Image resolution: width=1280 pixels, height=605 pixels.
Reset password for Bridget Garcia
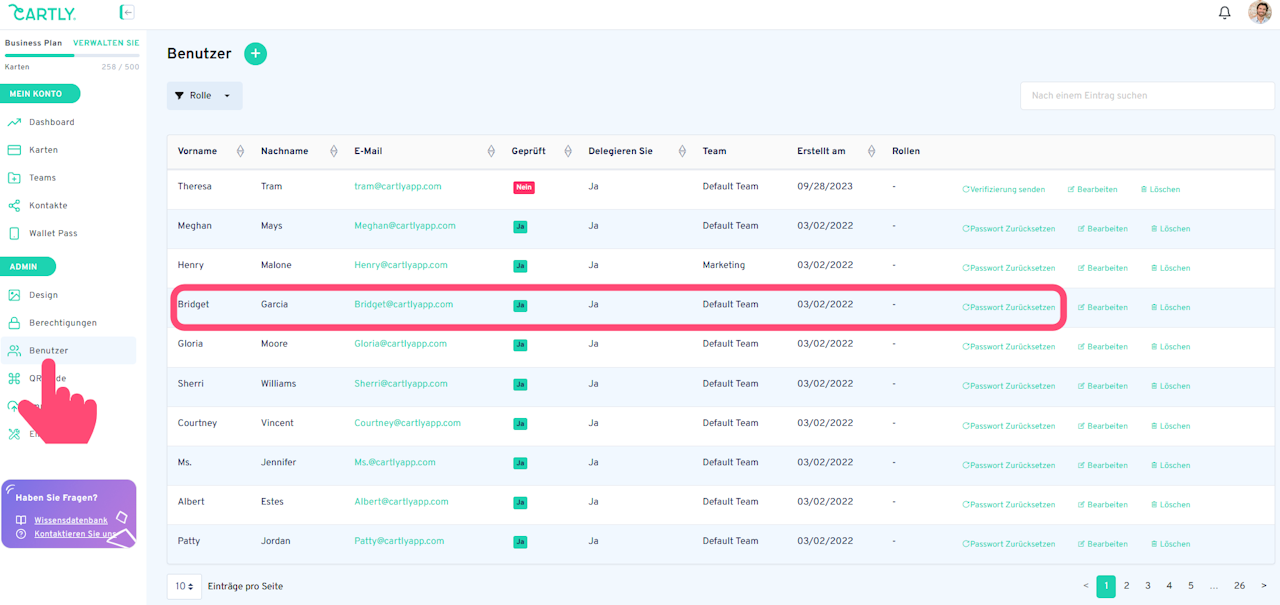coord(1009,307)
